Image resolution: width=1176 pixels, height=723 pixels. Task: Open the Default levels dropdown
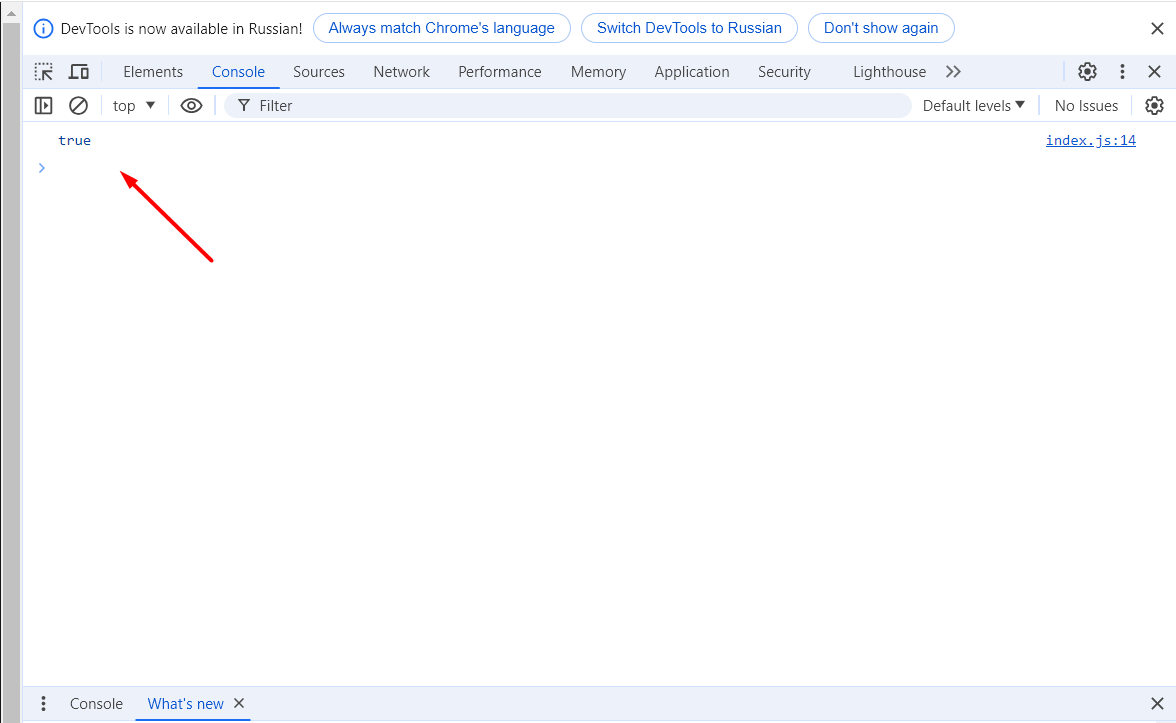(974, 106)
